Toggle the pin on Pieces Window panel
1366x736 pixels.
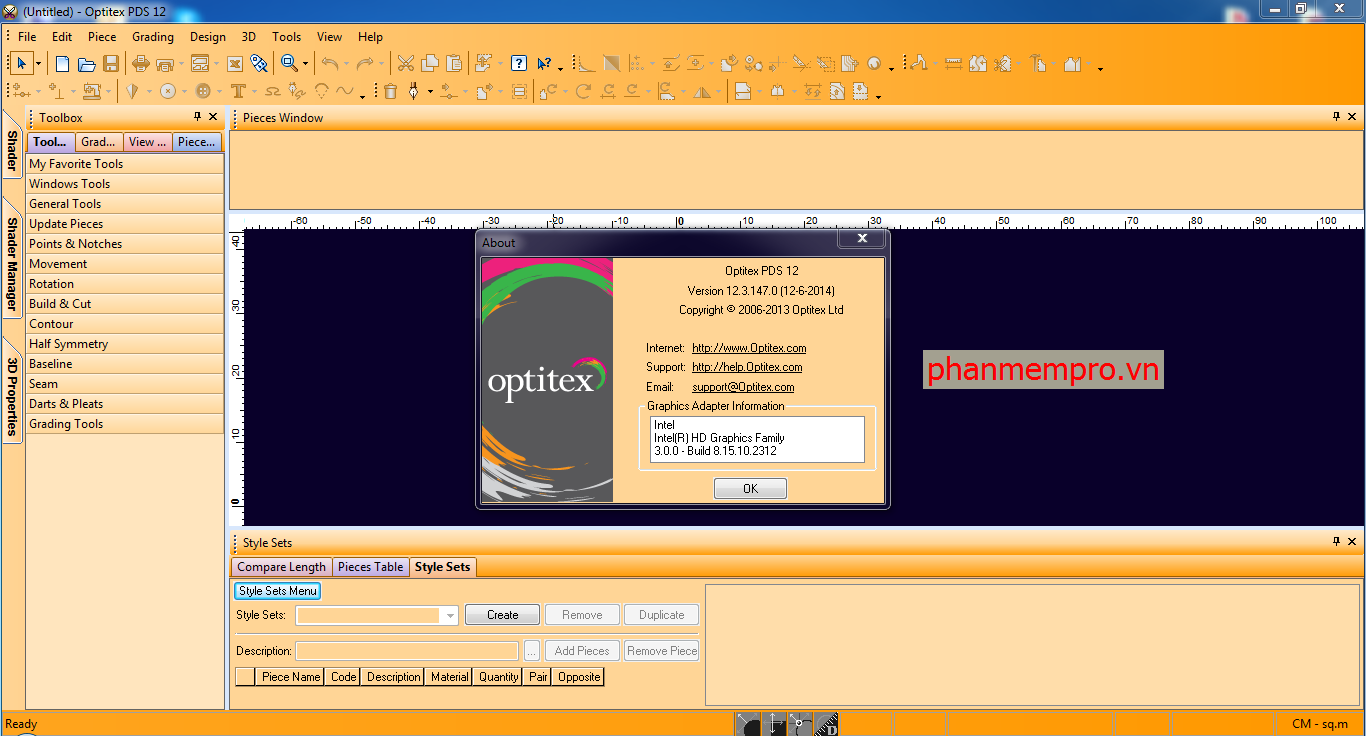click(1336, 117)
